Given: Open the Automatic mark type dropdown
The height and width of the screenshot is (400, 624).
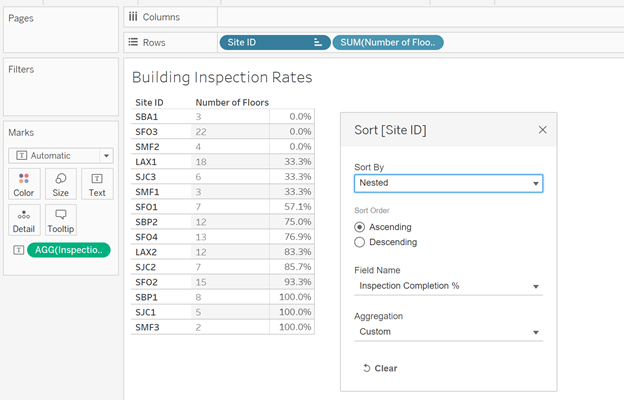Looking at the screenshot, I should 60,155.
